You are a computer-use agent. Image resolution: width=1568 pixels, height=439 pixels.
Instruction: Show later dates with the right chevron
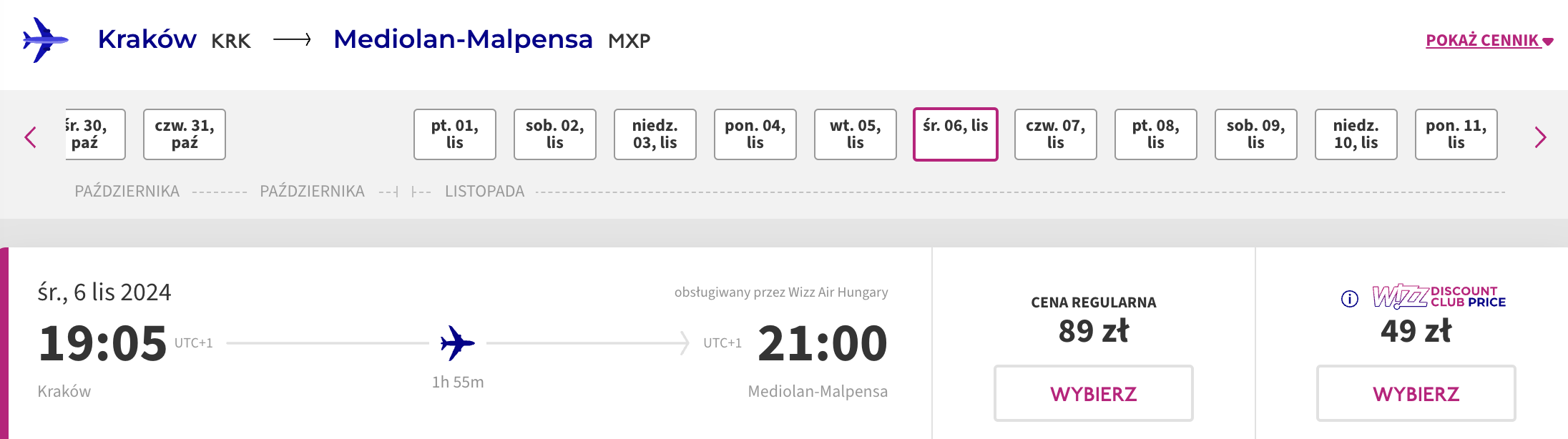[1540, 137]
